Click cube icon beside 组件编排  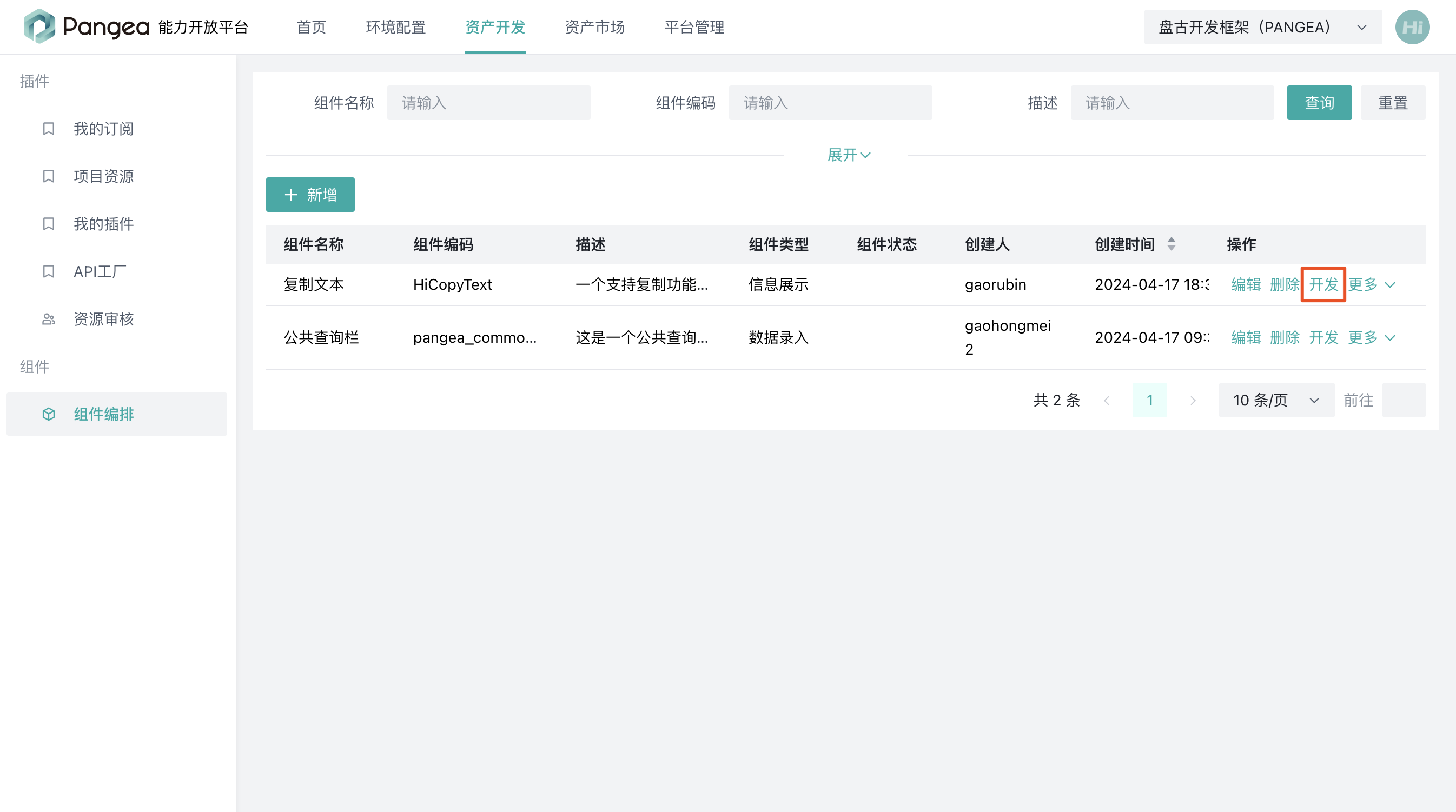(49, 414)
